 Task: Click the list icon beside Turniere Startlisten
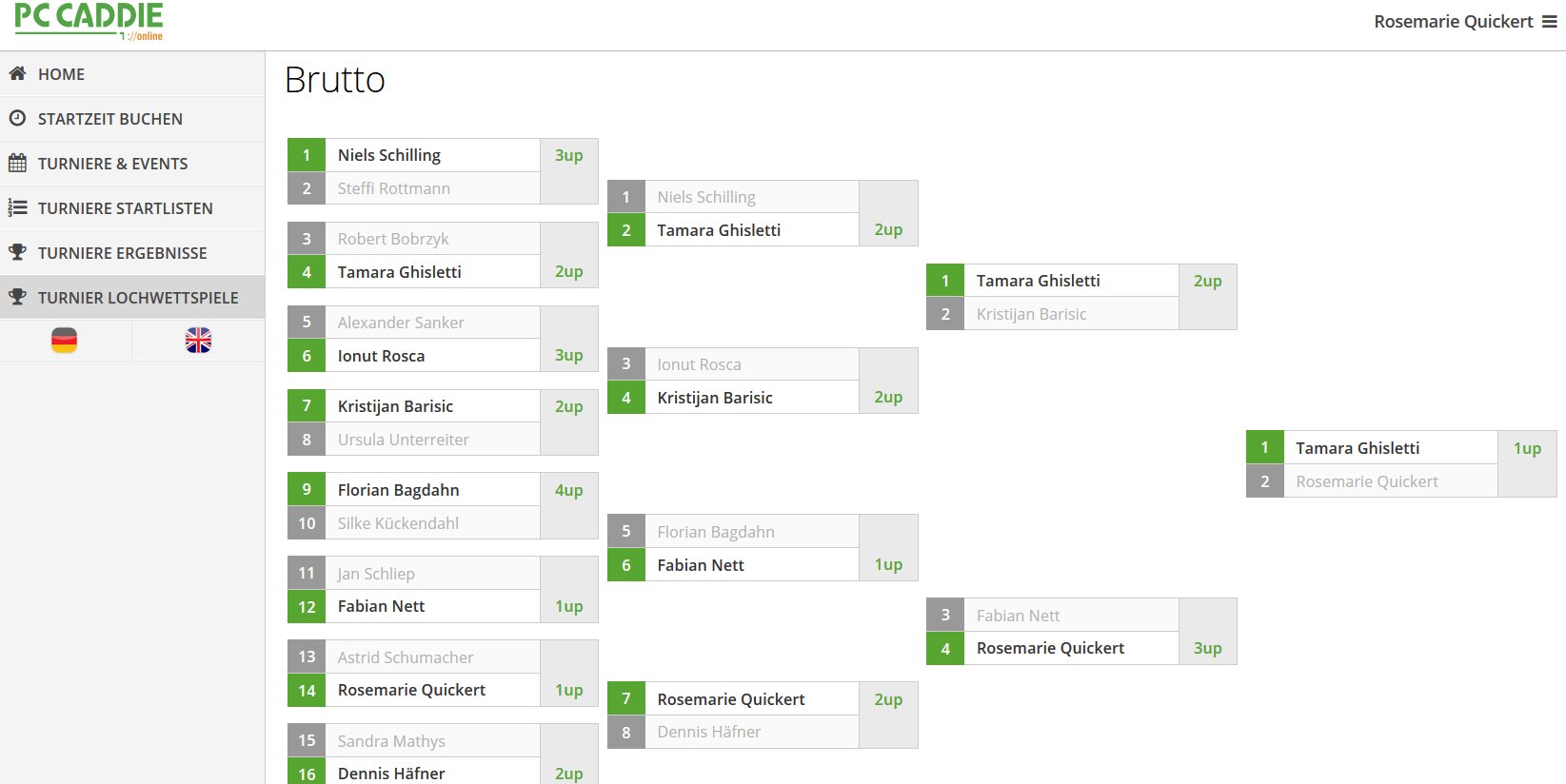[x=17, y=207]
